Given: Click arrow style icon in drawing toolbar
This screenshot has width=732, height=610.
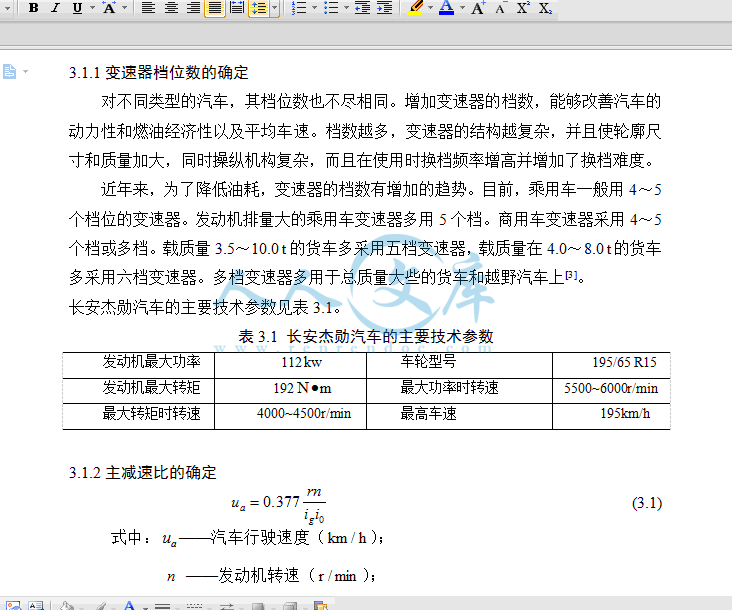Looking at the screenshot, I should pyautogui.click(x=226, y=605).
